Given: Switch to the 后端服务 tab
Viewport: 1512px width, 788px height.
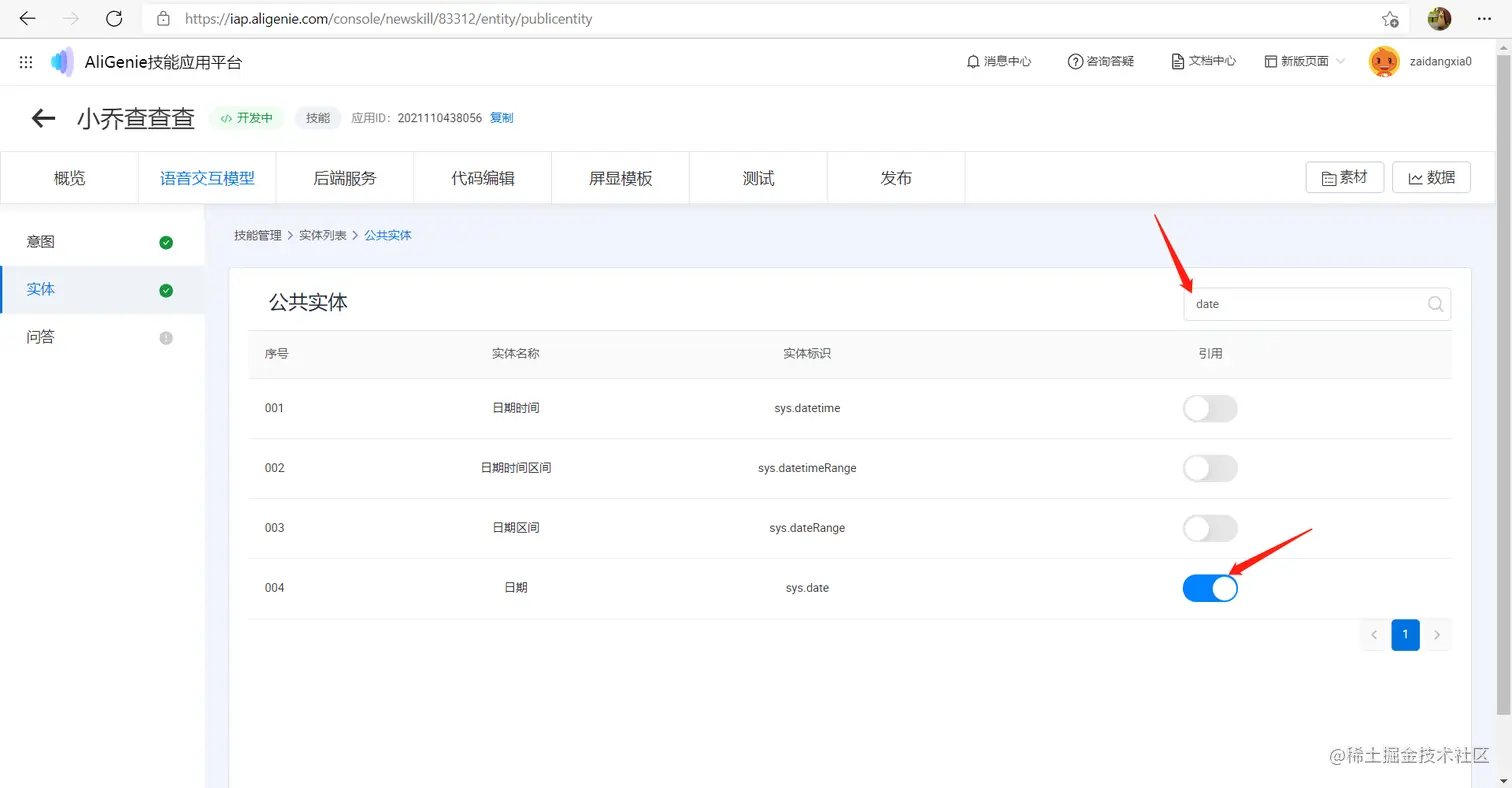Looking at the screenshot, I should (345, 178).
